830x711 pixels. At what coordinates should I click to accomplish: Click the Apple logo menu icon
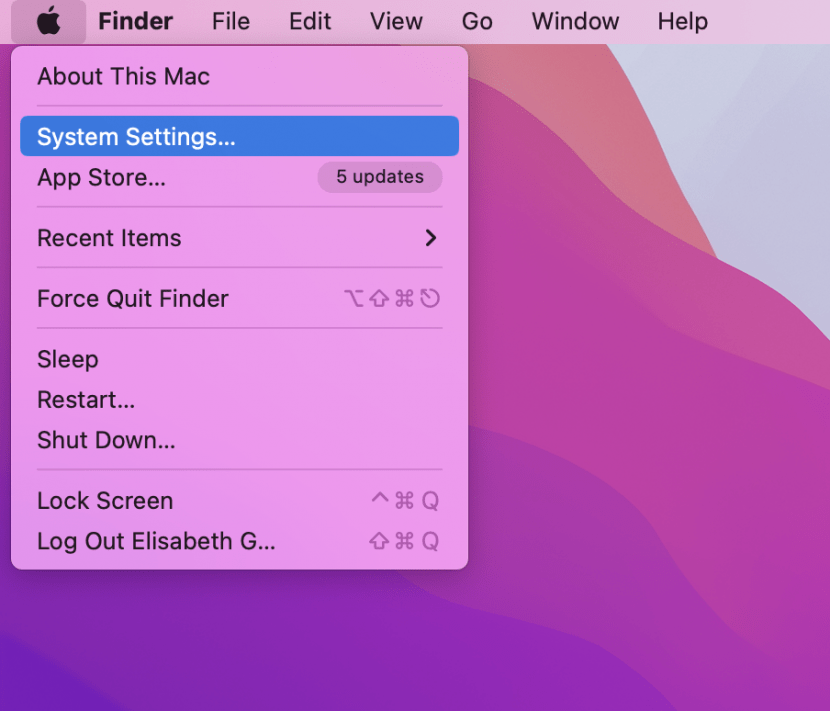click(x=48, y=21)
